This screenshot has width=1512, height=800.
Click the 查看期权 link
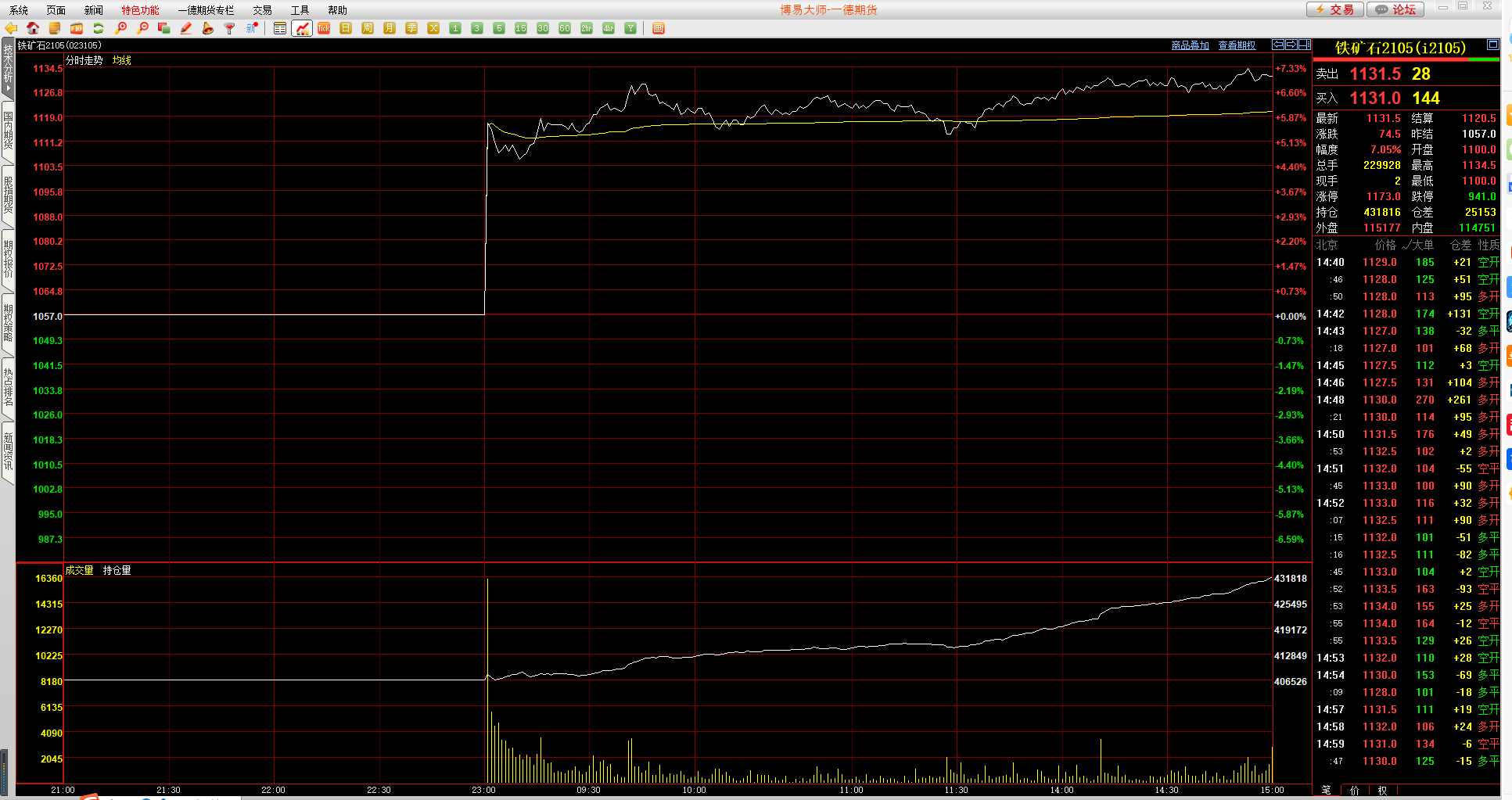(1237, 45)
